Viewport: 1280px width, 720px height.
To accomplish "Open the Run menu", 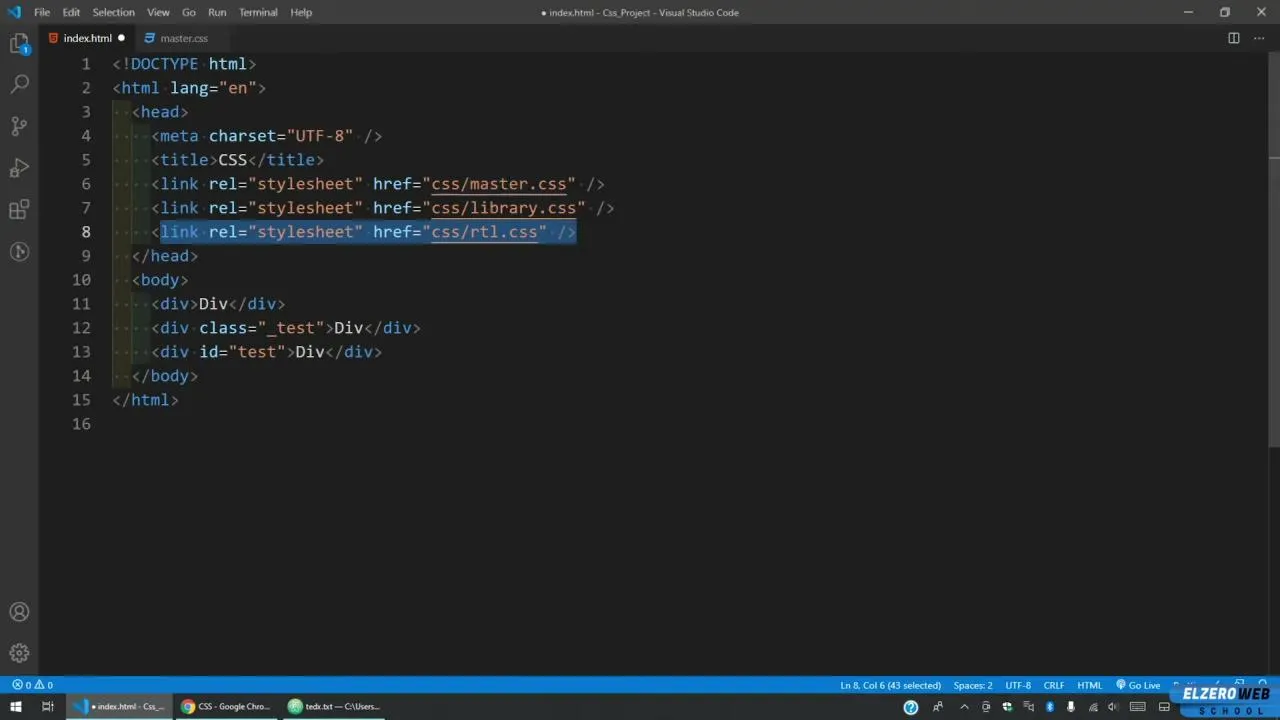I will 217,12.
